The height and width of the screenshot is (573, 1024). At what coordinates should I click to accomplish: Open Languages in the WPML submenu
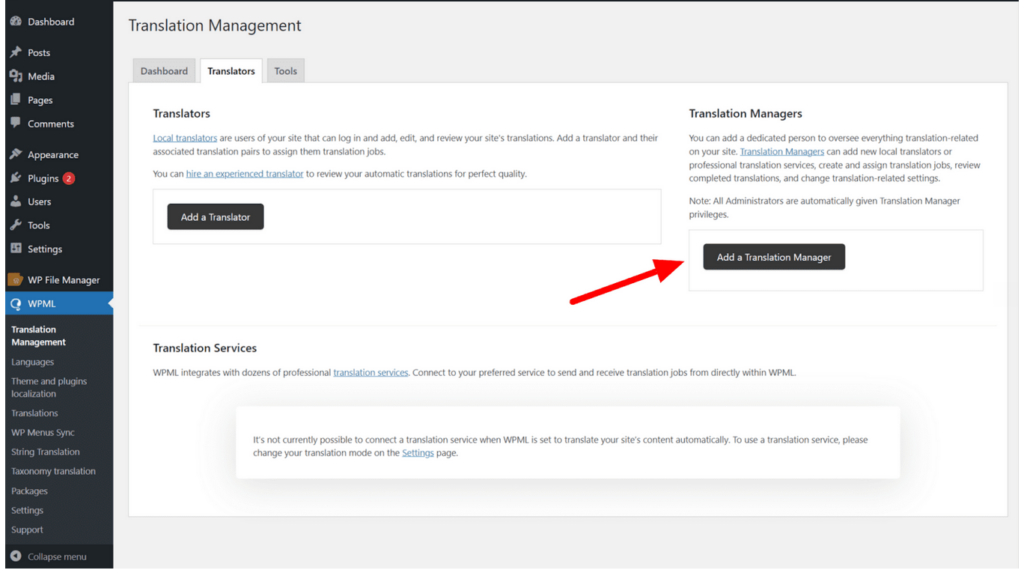(x=33, y=362)
